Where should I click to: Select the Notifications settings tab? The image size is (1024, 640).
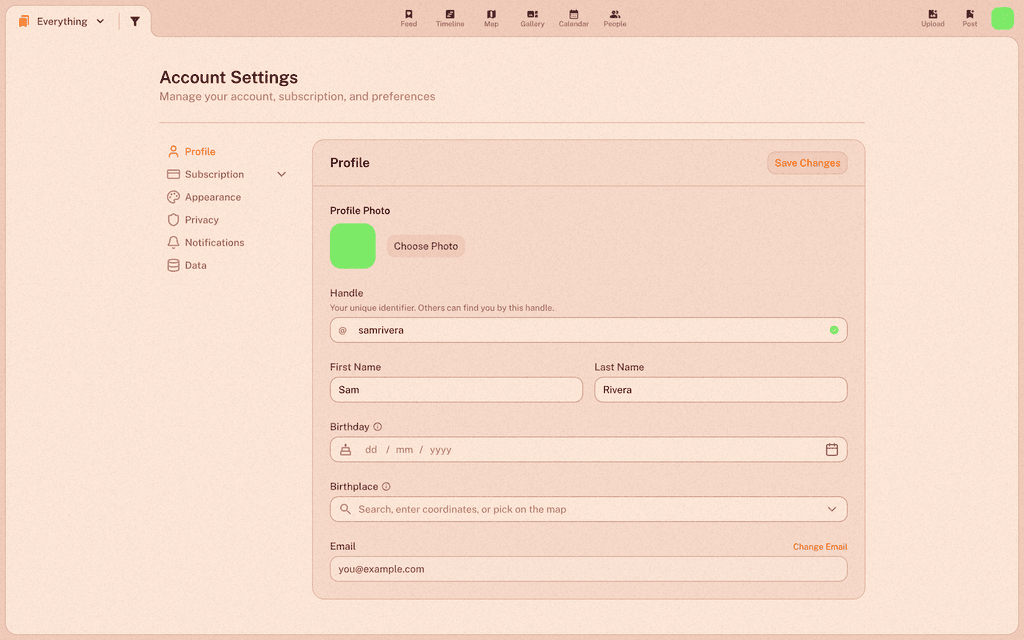point(206,242)
